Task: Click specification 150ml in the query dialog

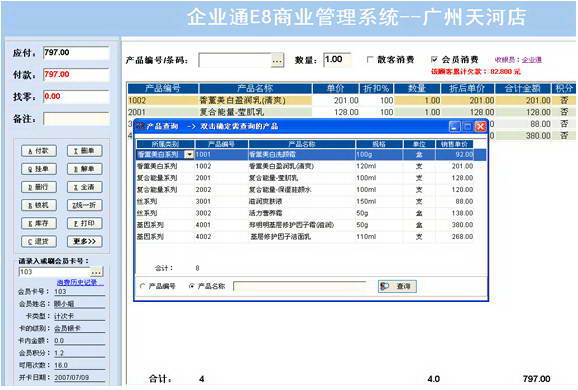Action: [366, 202]
